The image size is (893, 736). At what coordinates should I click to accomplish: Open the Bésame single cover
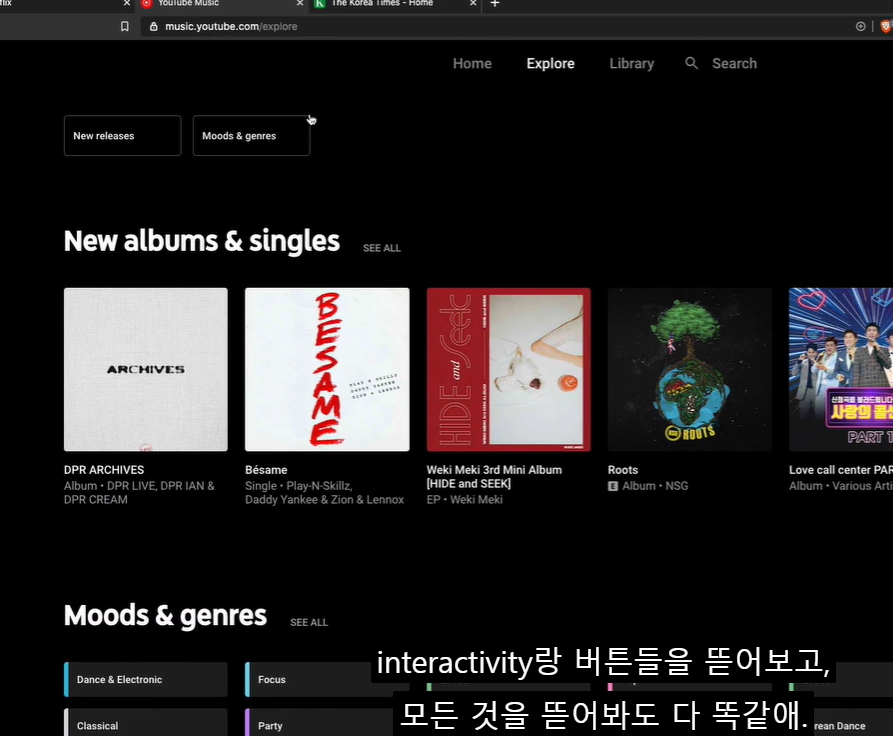(327, 370)
